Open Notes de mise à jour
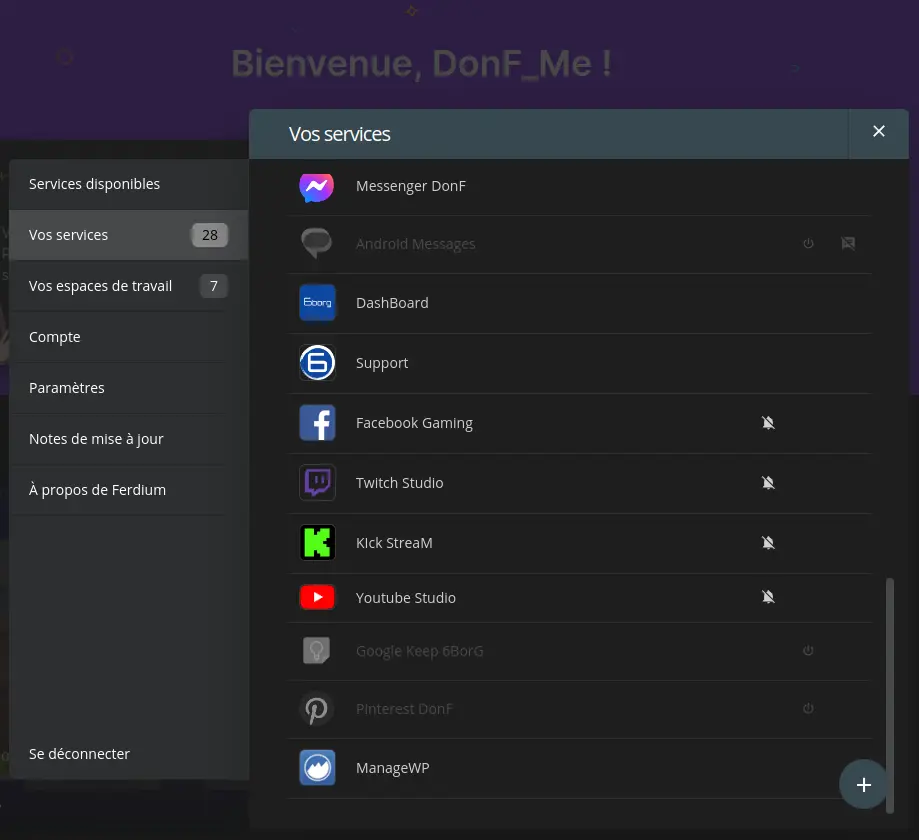The width and height of the screenshot is (919, 840). tap(128, 439)
